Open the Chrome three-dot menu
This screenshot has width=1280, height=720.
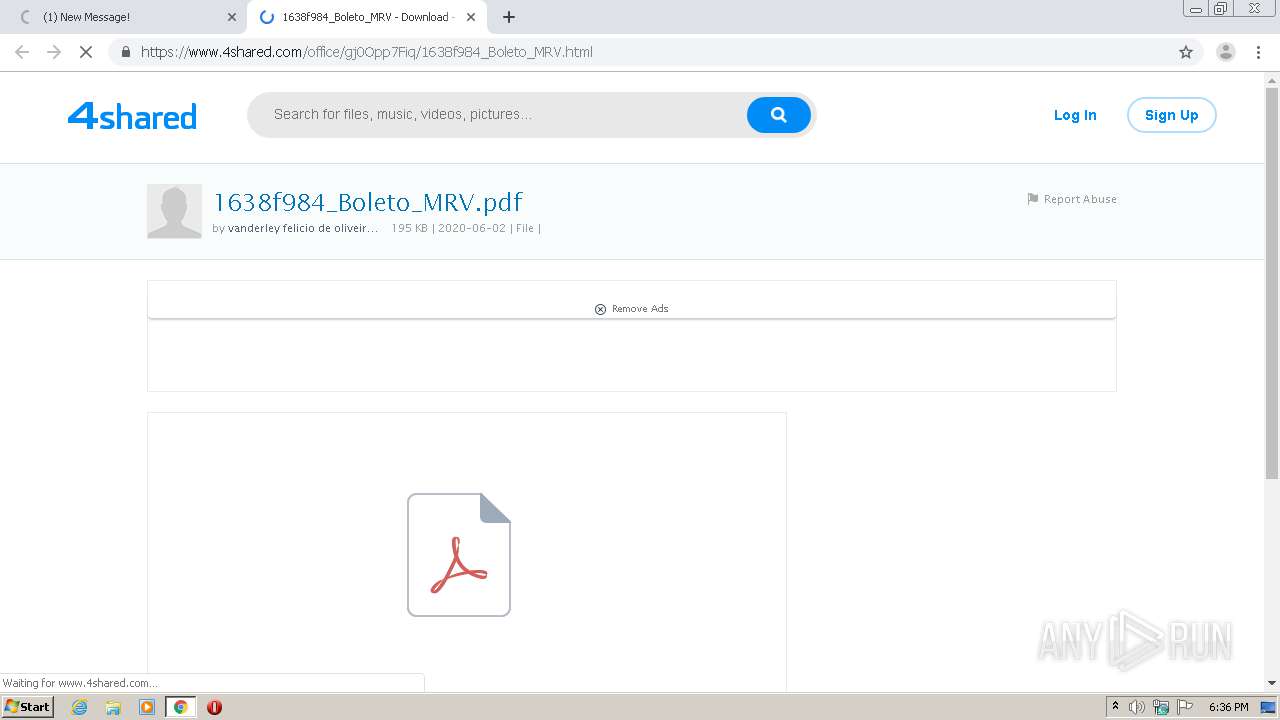[x=1258, y=52]
